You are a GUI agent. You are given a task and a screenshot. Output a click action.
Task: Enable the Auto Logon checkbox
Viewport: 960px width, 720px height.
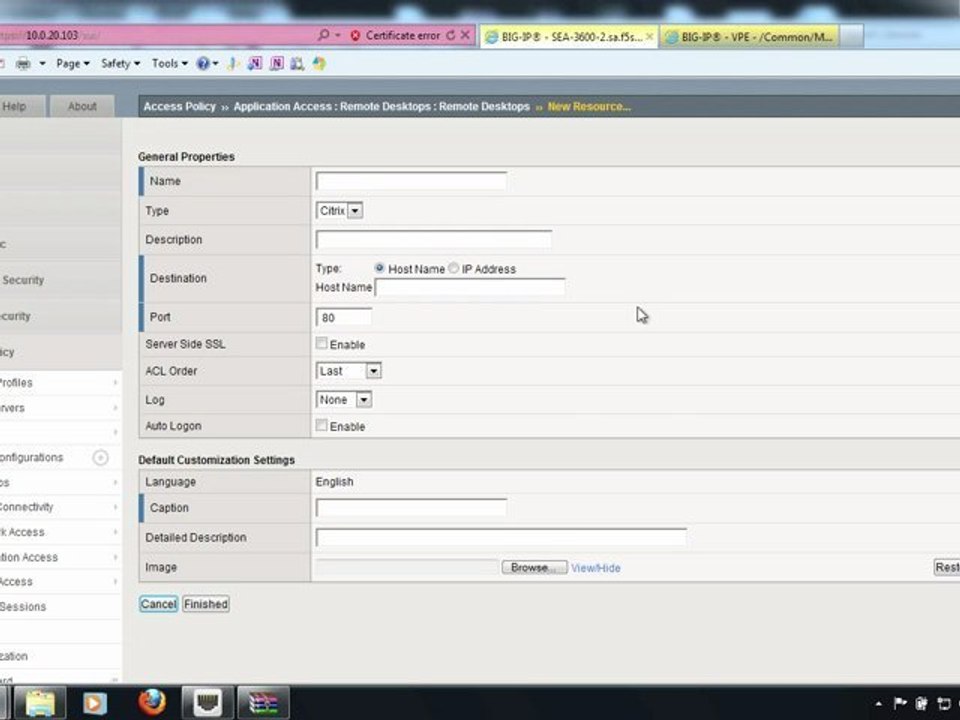tap(321, 425)
